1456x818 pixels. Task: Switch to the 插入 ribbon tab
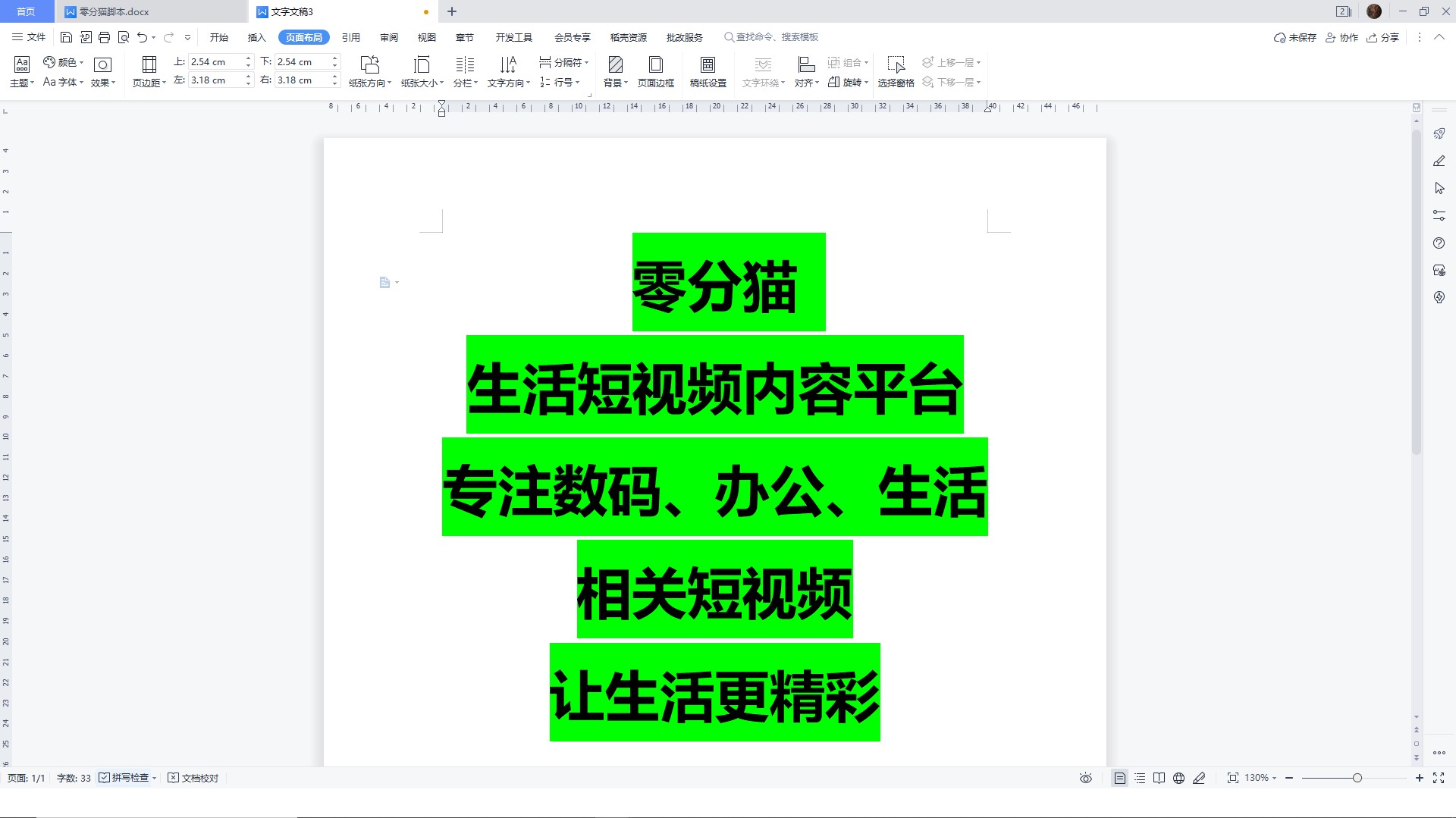[x=256, y=36]
